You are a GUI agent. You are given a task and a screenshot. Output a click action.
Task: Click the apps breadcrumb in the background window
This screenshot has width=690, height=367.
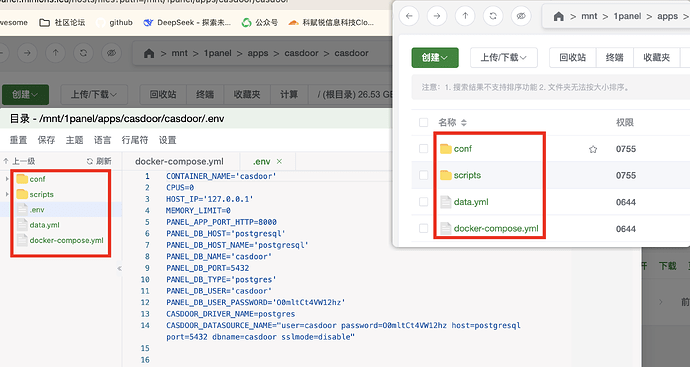(258, 53)
